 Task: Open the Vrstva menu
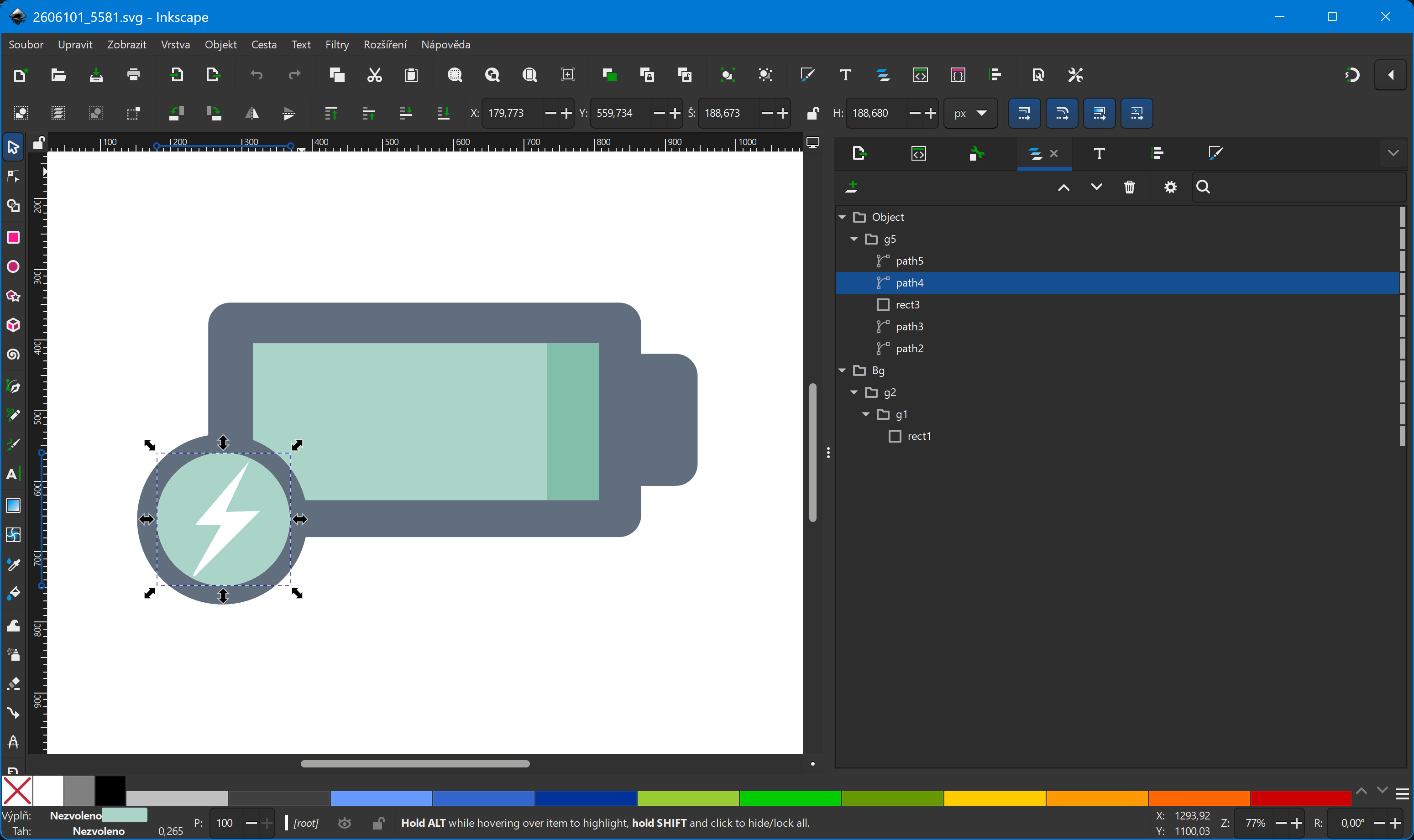(x=175, y=44)
